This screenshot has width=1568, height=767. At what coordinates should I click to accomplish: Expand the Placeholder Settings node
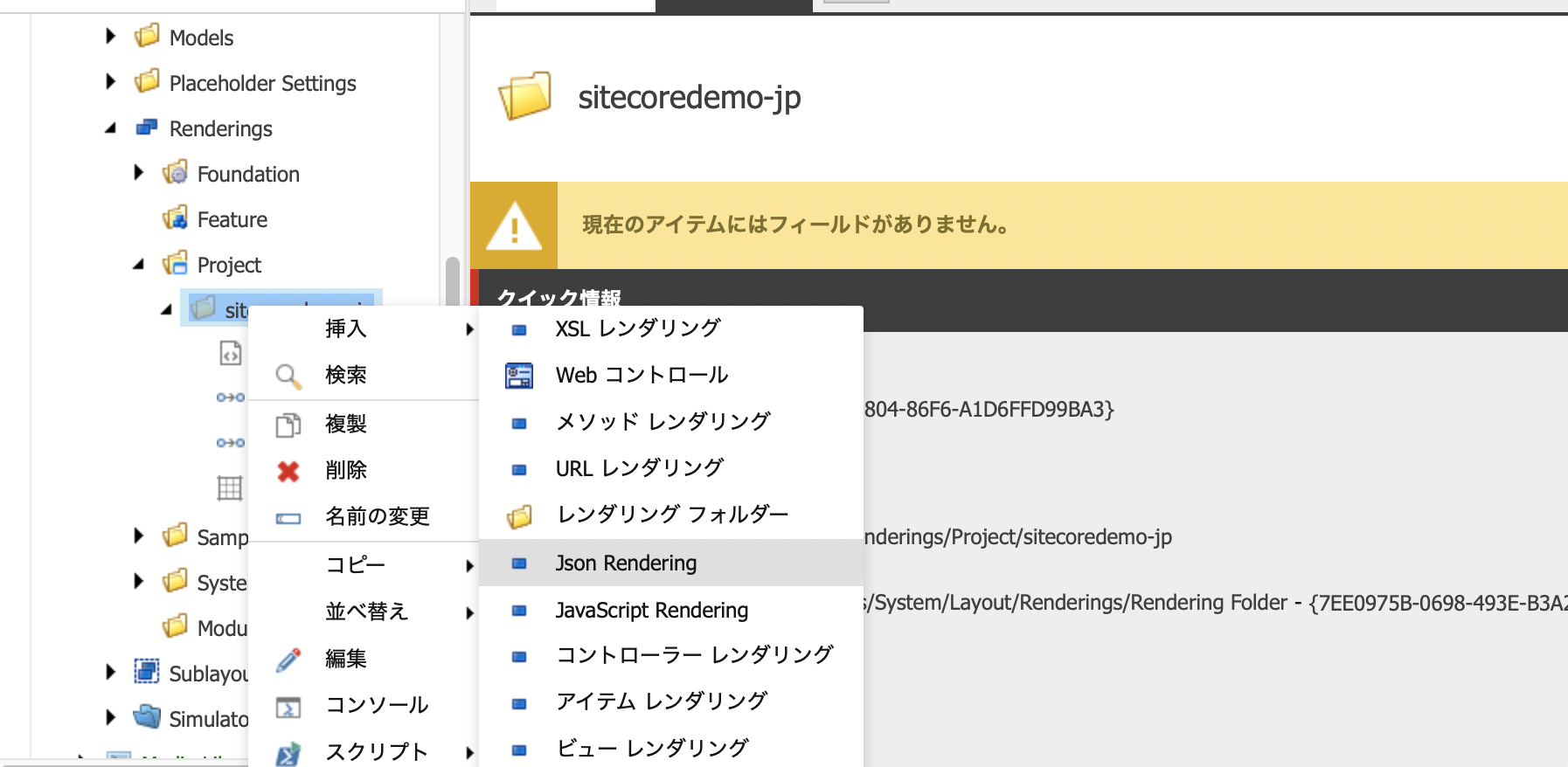pos(110,81)
